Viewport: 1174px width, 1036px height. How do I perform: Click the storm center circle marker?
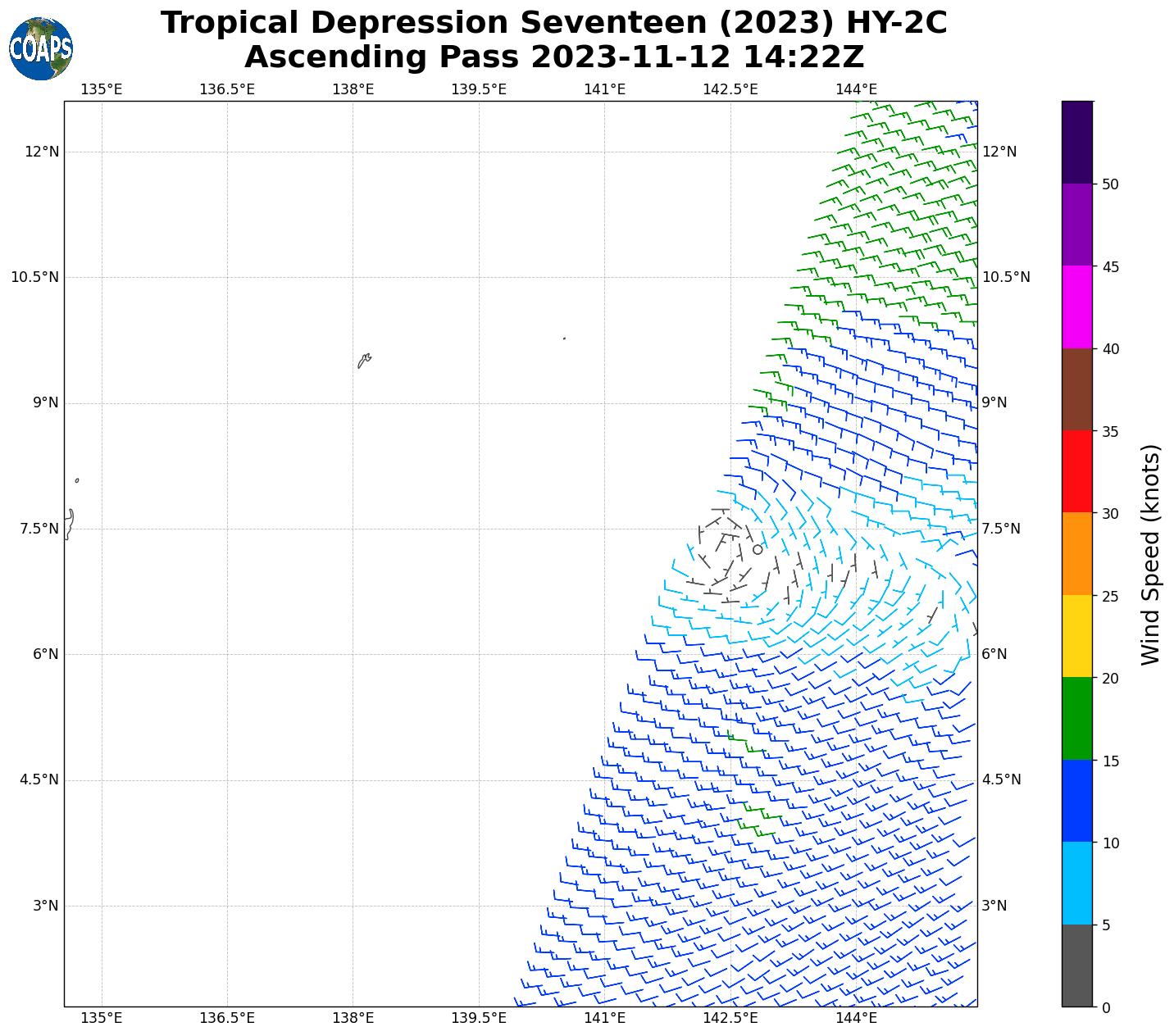click(758, 549)
